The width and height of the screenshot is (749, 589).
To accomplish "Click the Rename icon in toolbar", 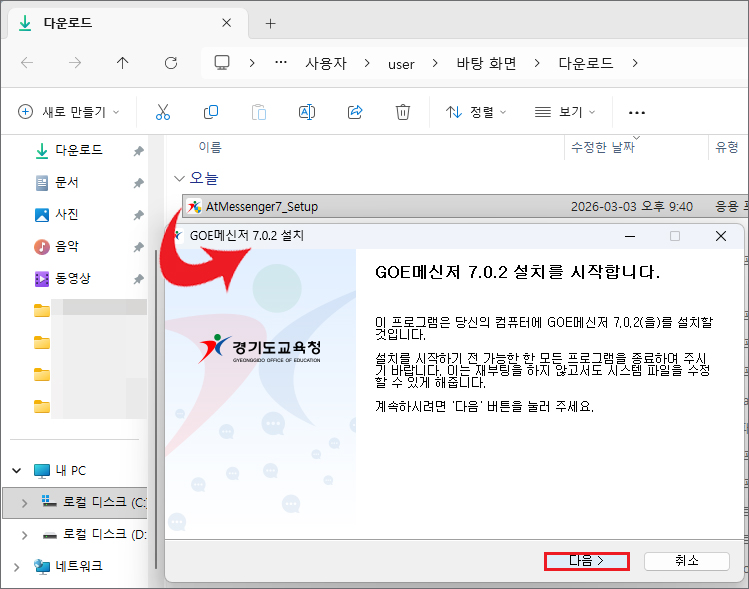I will click(x=307, y=112).
